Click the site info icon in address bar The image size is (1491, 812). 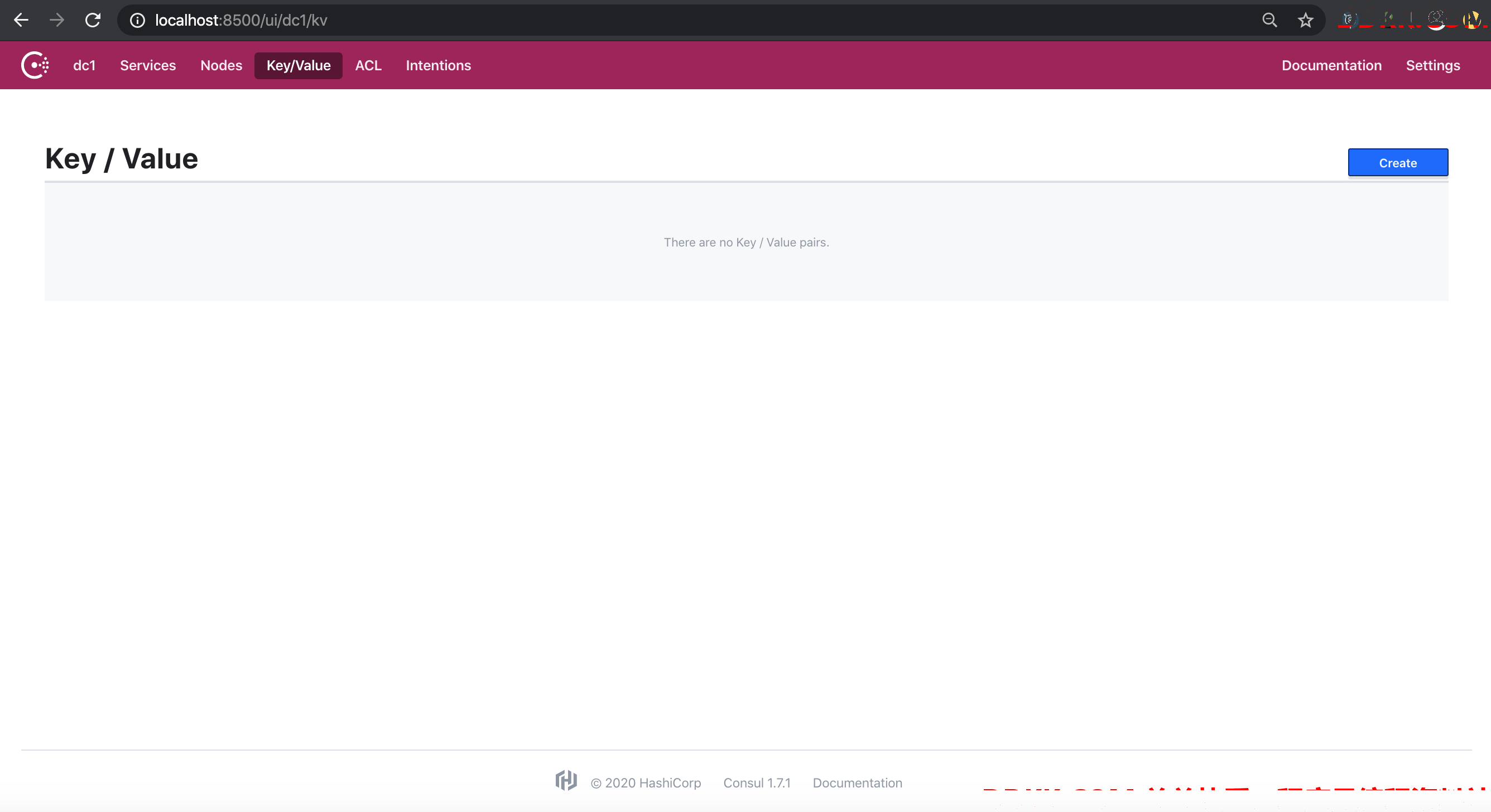[x=137, y=21]
